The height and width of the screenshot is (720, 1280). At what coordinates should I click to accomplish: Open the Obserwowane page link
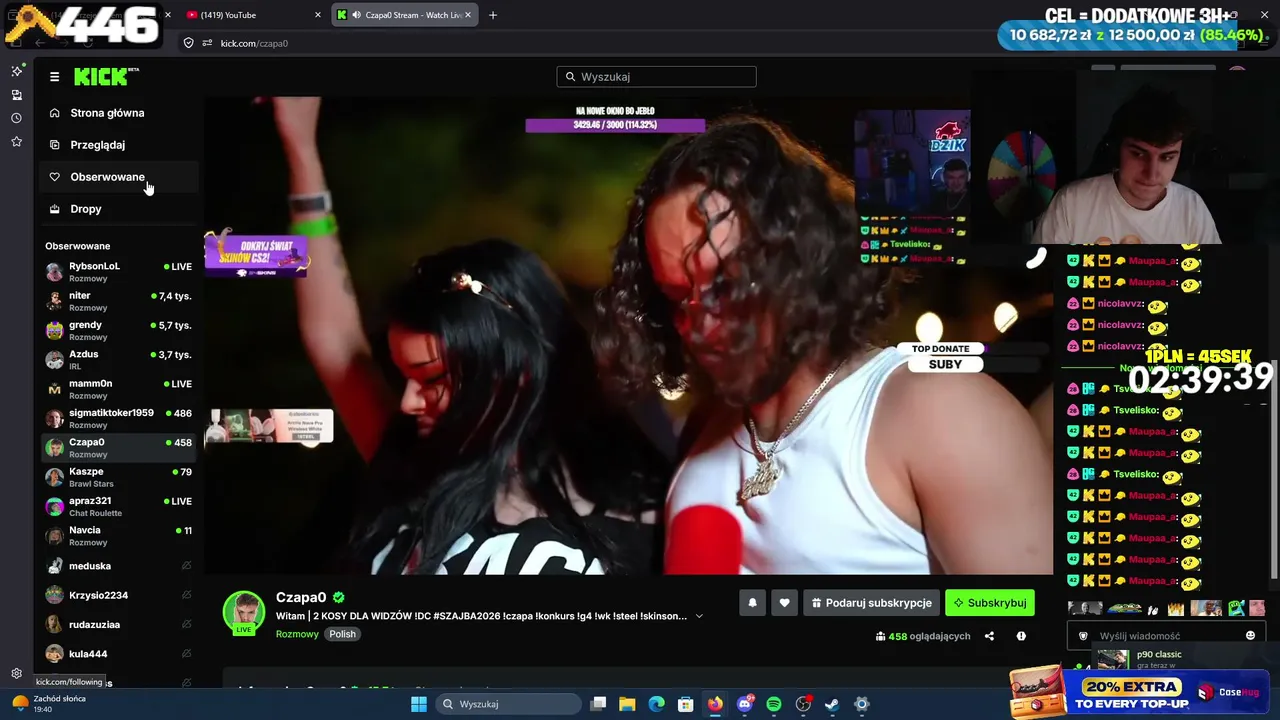[107, 177]
